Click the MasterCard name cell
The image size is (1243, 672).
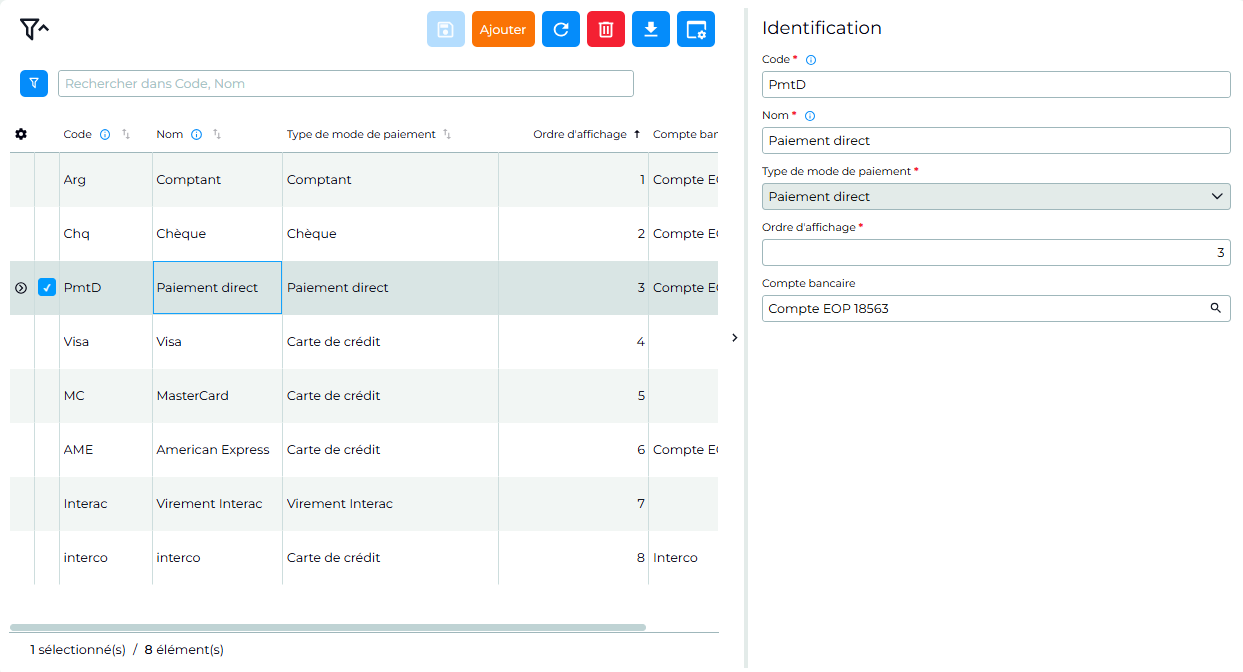click(x=217, y=396)
